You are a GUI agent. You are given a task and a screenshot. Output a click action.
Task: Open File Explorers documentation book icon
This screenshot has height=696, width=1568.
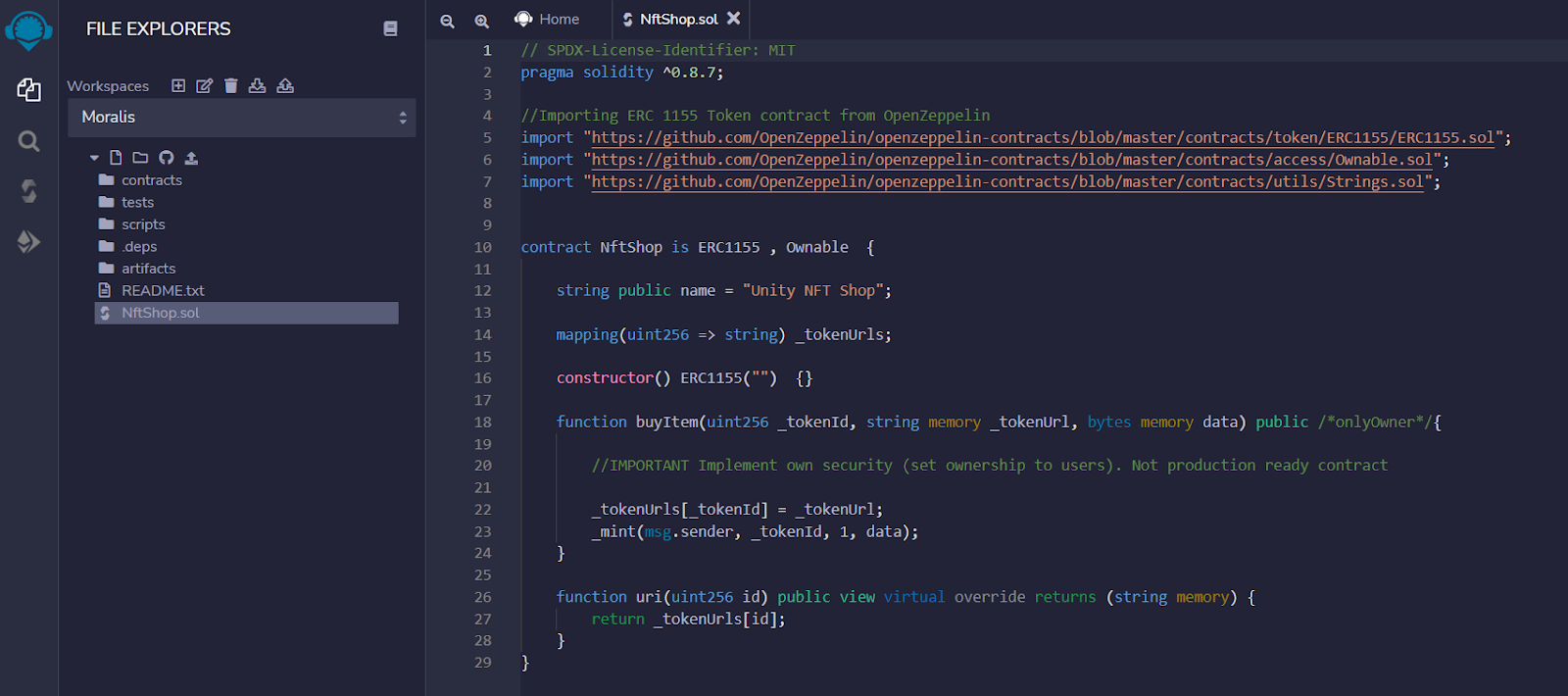pos(390,28)
